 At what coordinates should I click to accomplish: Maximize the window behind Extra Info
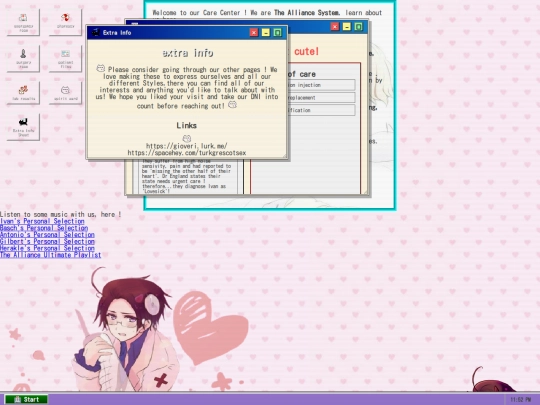click(358, 27)
